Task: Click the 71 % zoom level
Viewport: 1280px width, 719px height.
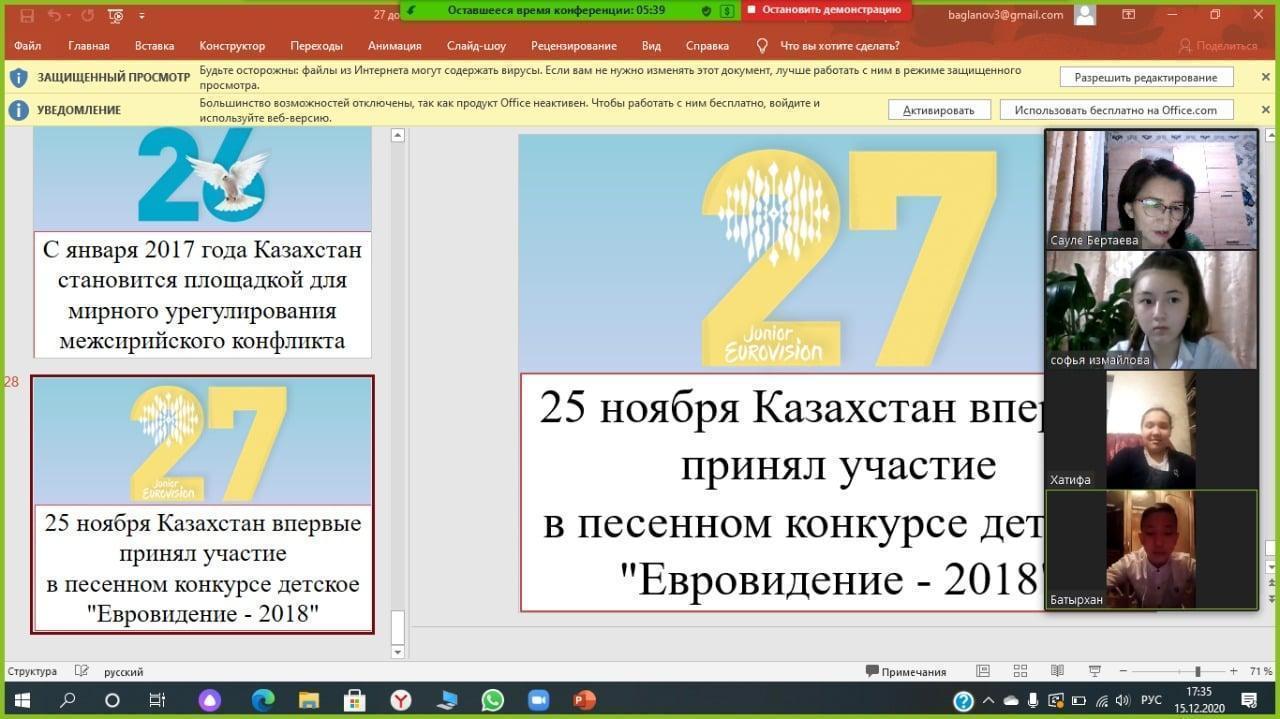Action: coord(1260,672)
